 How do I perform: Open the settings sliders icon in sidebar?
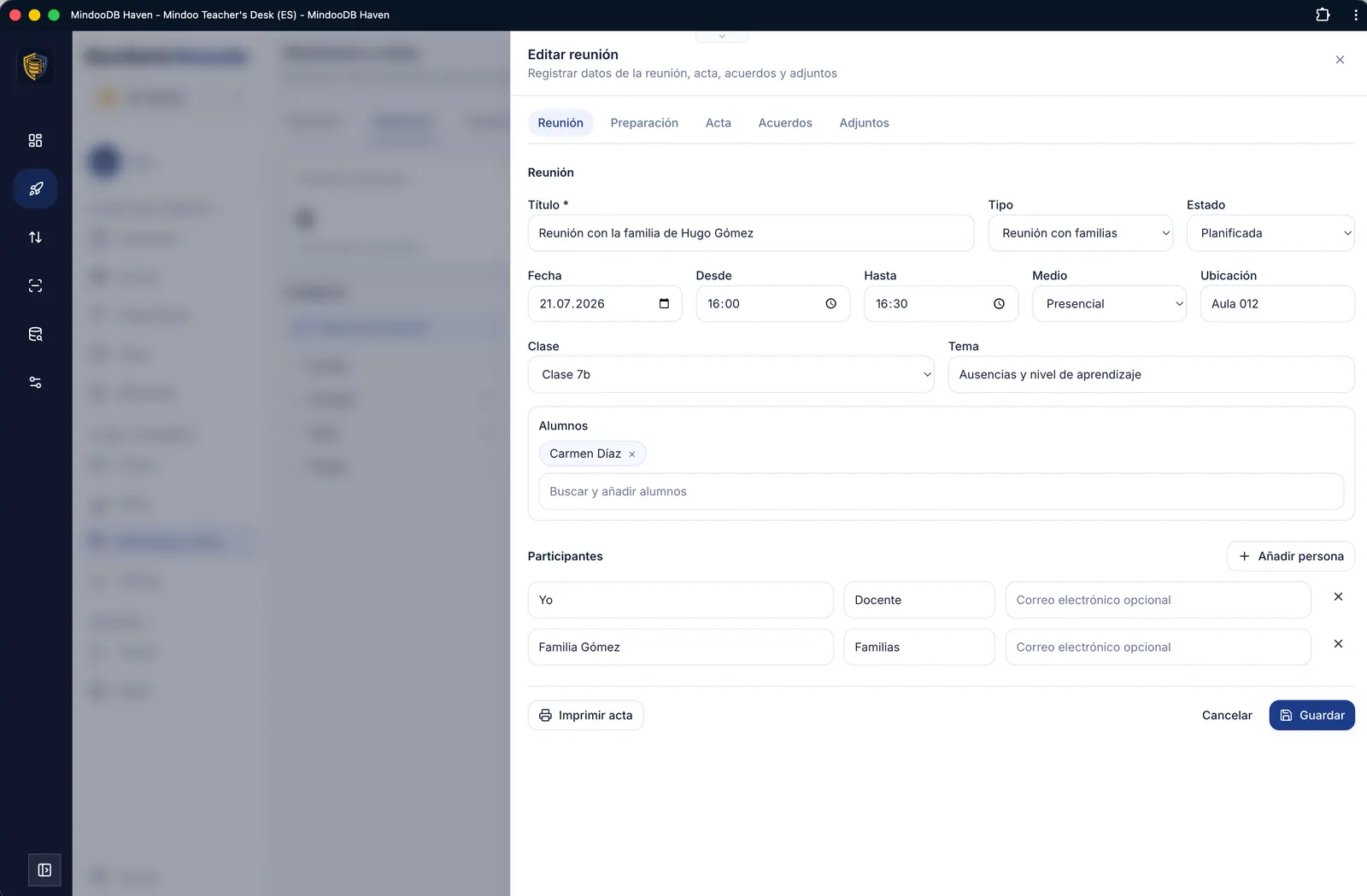35,383
